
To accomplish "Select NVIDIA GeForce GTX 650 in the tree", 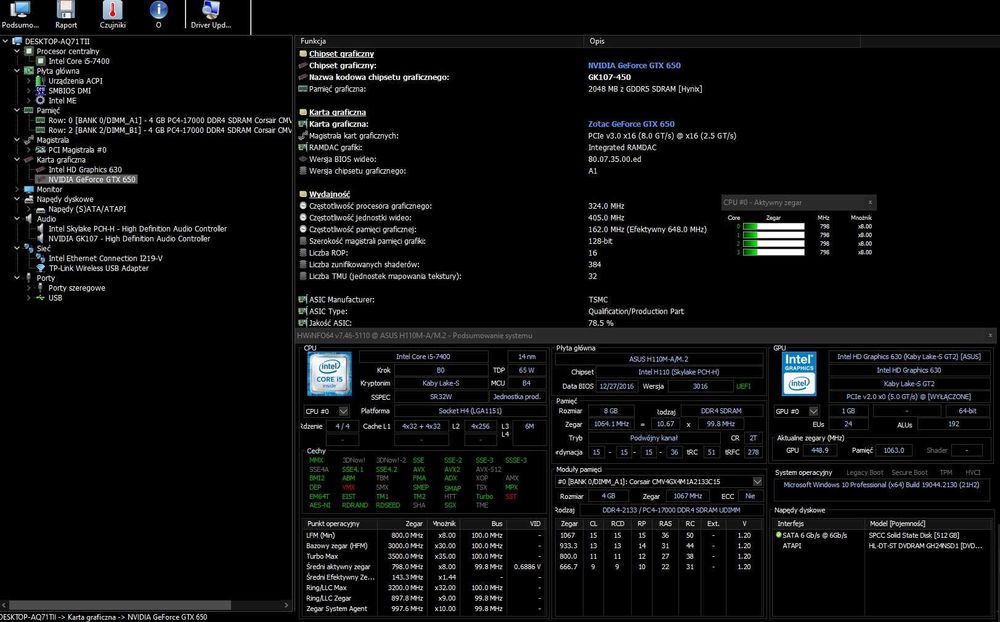I will (x=92, y=179).
